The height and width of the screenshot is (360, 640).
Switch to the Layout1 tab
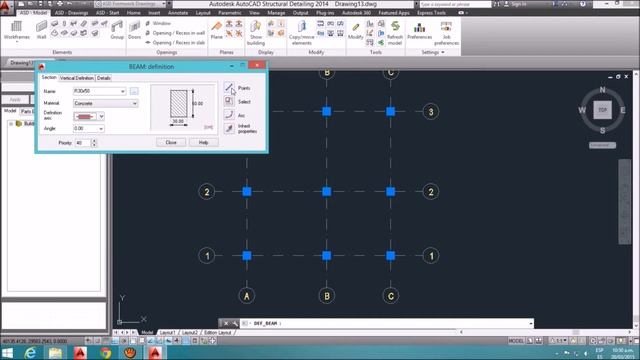(167, 333)
